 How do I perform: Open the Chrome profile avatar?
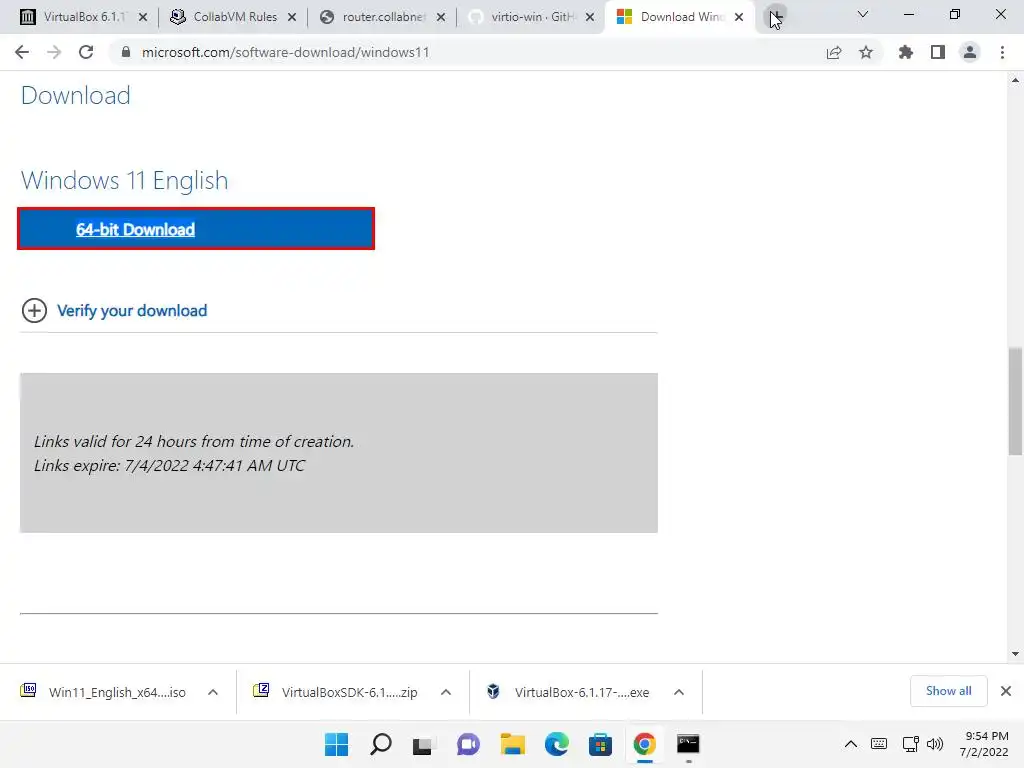[x=970, y=52]
